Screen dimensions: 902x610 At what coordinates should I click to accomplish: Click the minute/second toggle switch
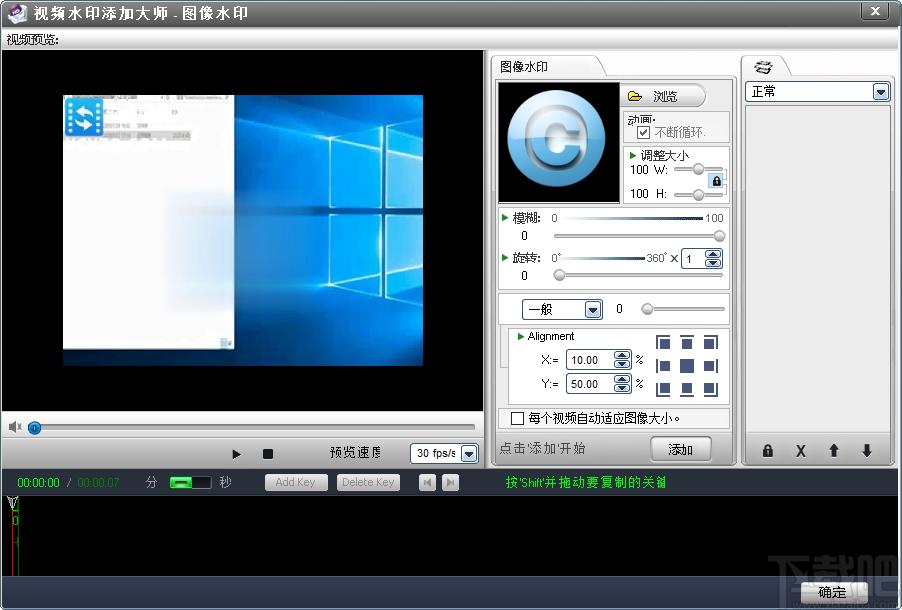(190, 482)
